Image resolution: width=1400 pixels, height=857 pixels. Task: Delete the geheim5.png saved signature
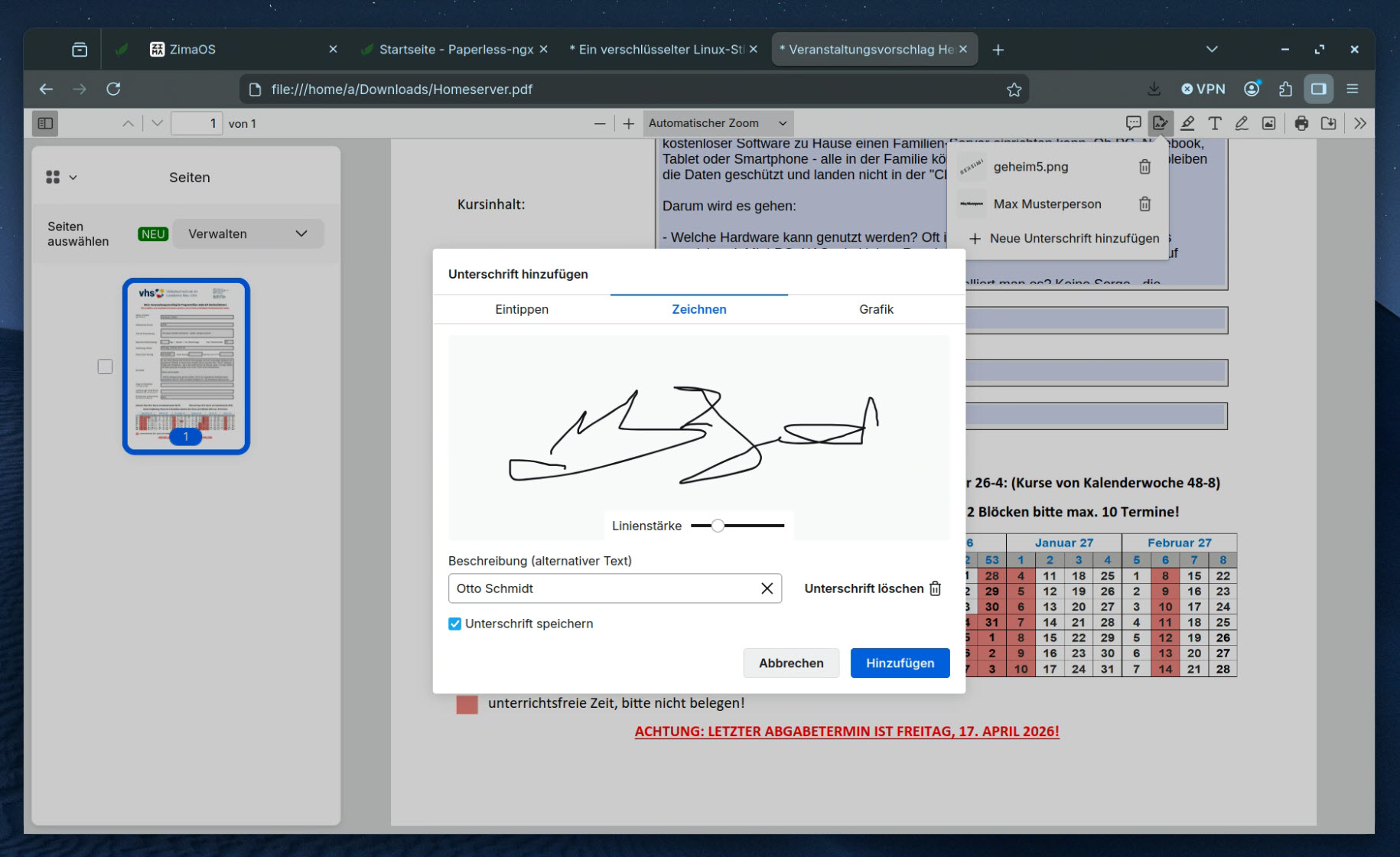[x=1144, y=167]
